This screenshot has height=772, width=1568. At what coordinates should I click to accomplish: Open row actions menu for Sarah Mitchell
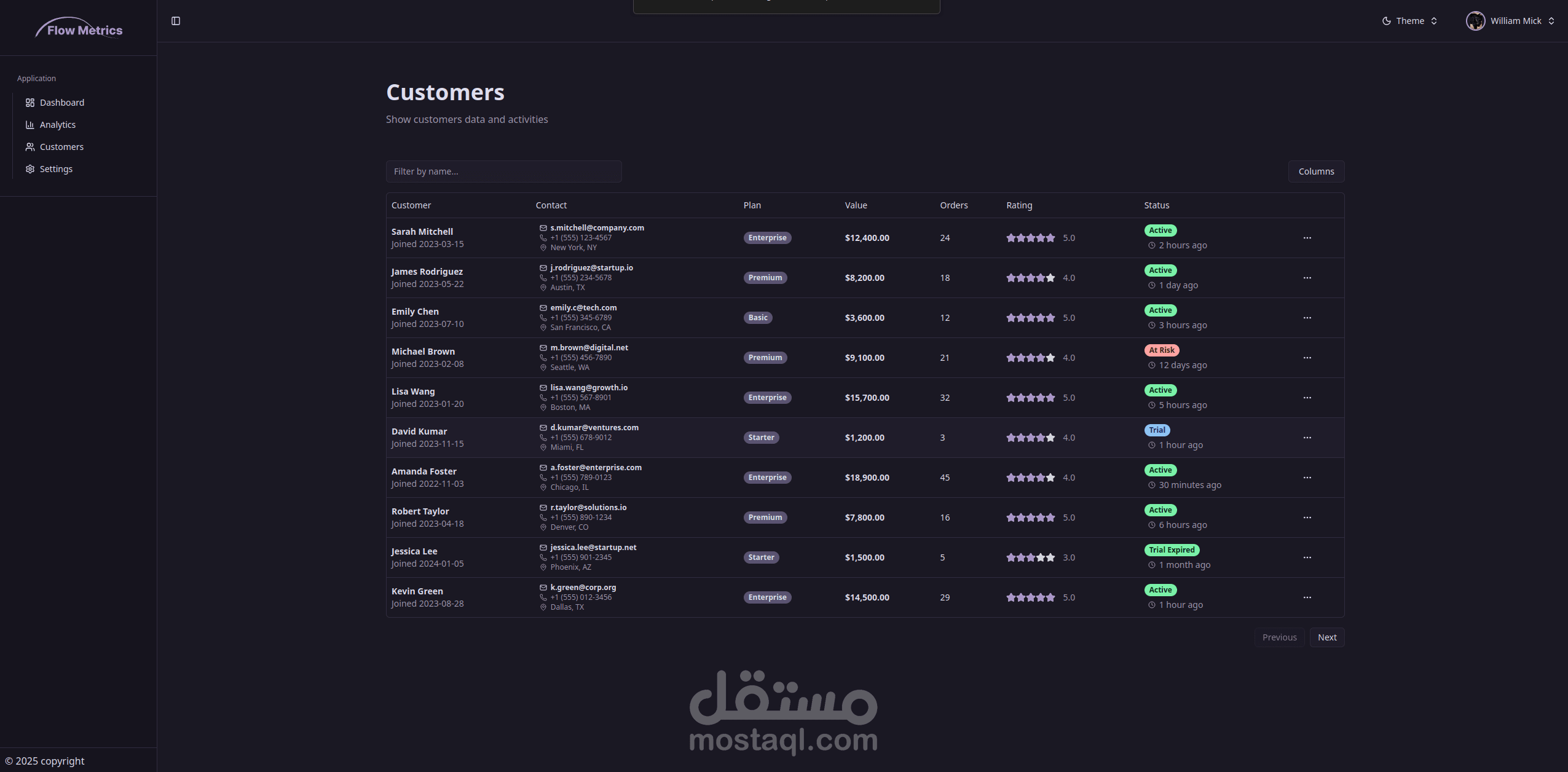tap(1307, 238)
